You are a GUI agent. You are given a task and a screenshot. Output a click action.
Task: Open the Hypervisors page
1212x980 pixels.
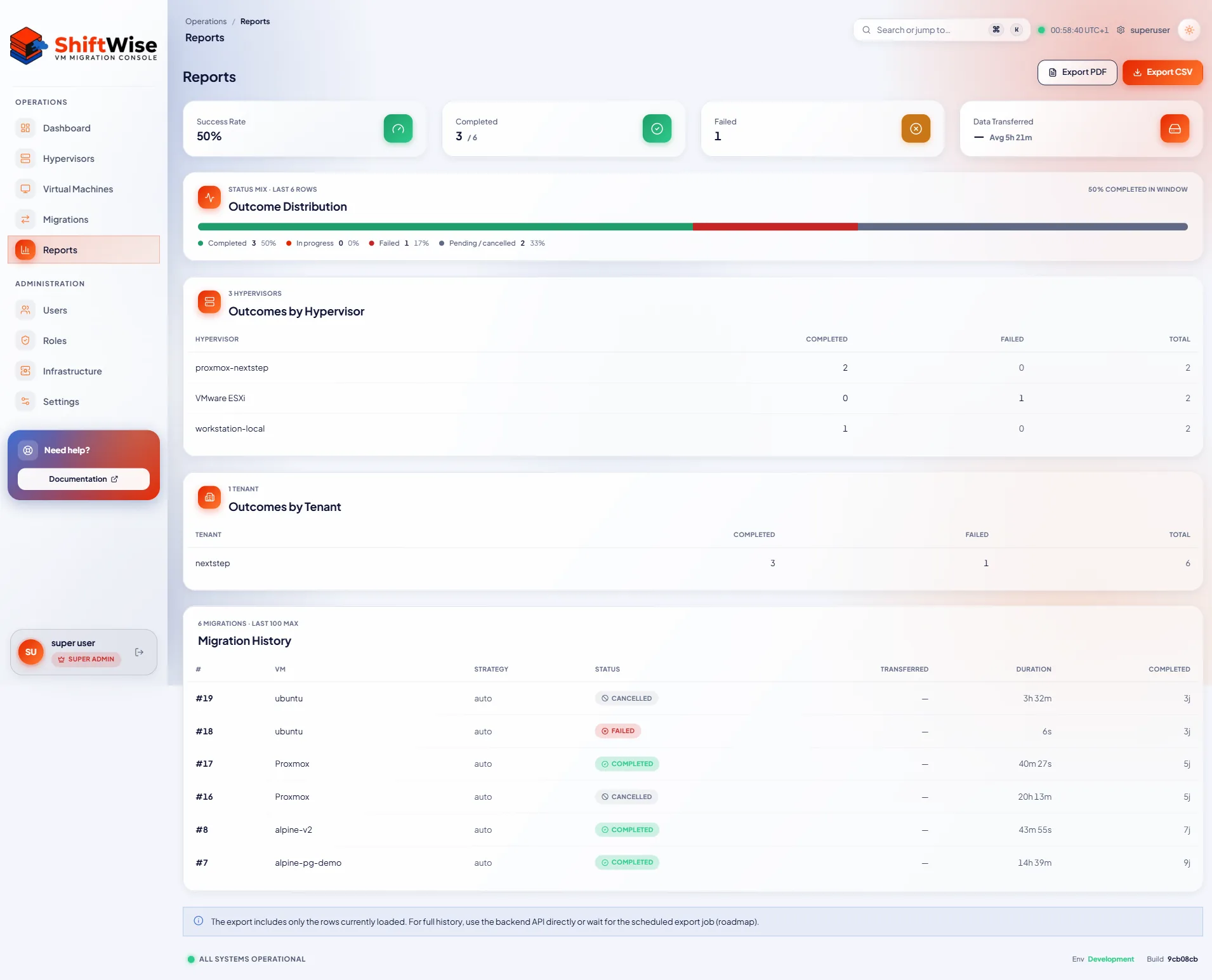click(84, 159)
